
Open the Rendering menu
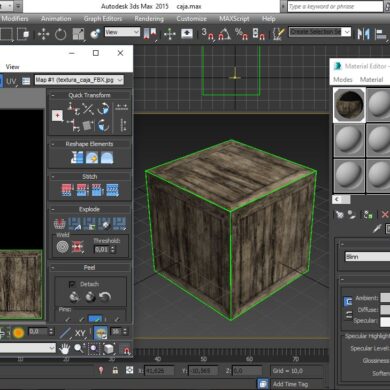click(149, 19)
